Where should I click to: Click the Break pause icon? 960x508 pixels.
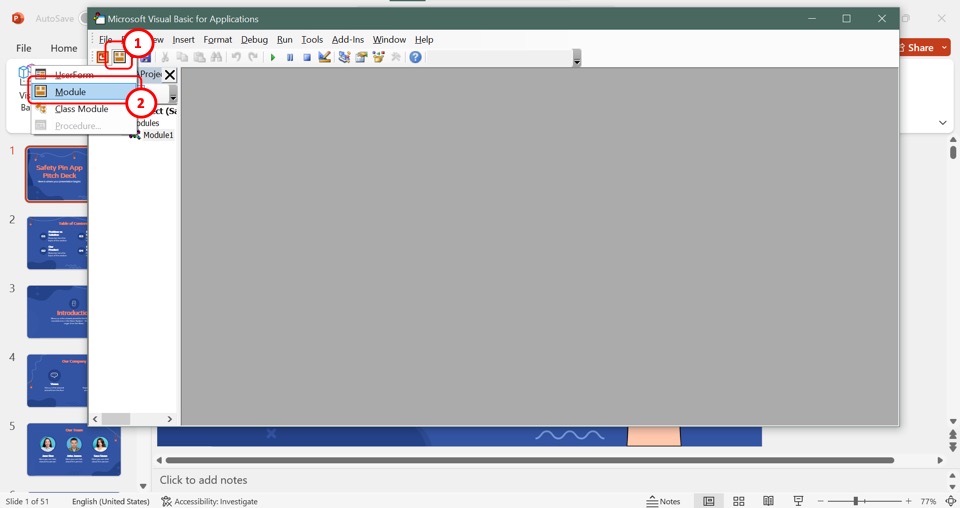pos(290,58)
